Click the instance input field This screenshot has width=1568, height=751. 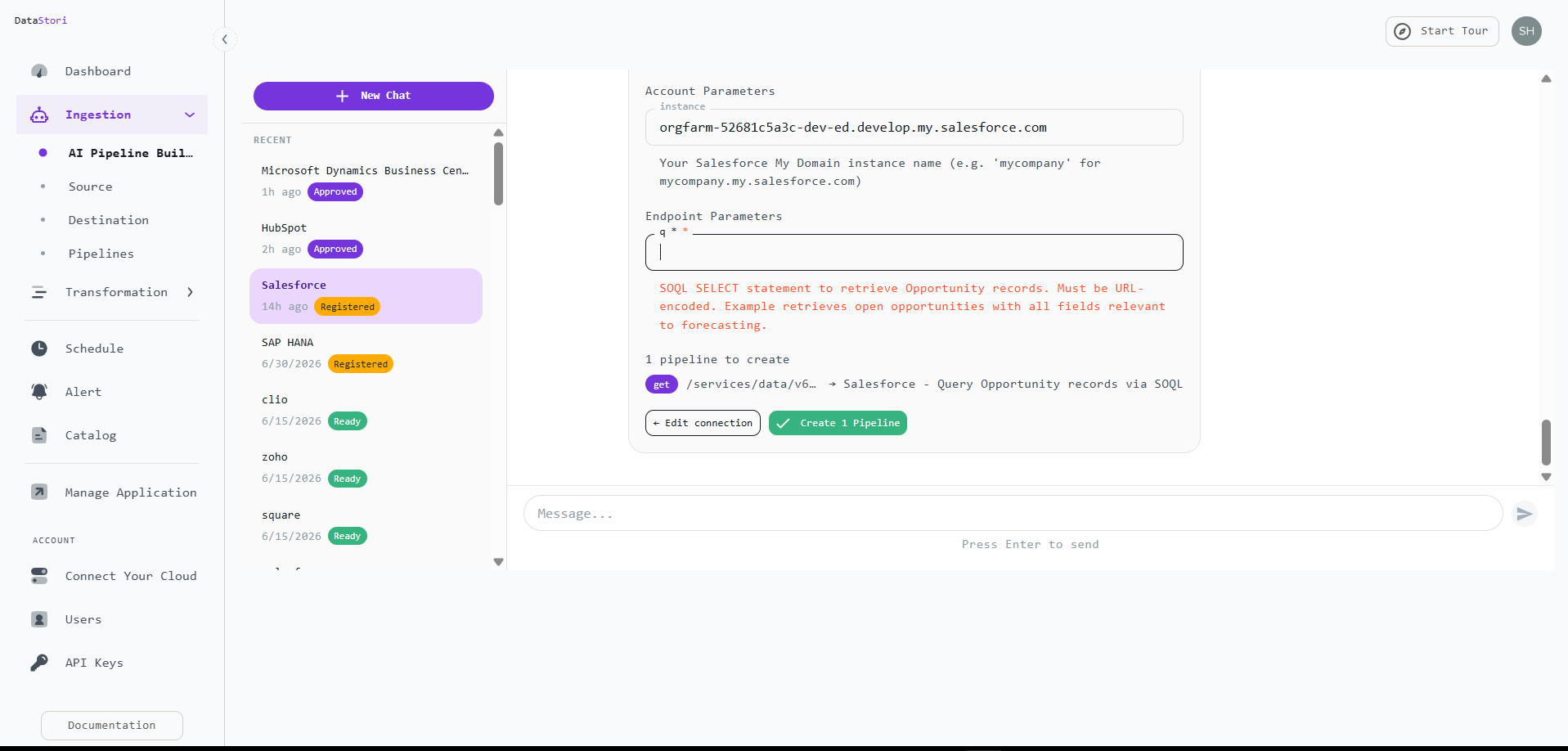pyautogui.click(x=914, y=128)
